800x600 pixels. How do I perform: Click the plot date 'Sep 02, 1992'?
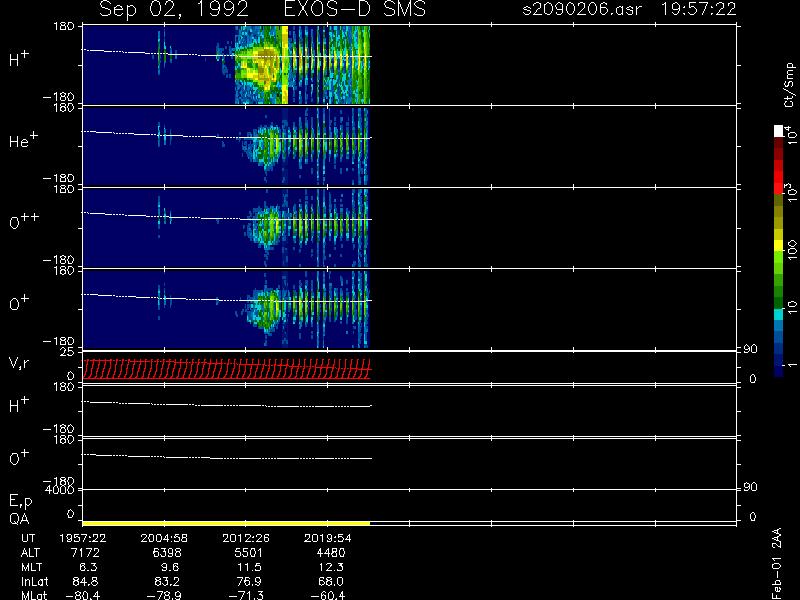tap(173, 9)
